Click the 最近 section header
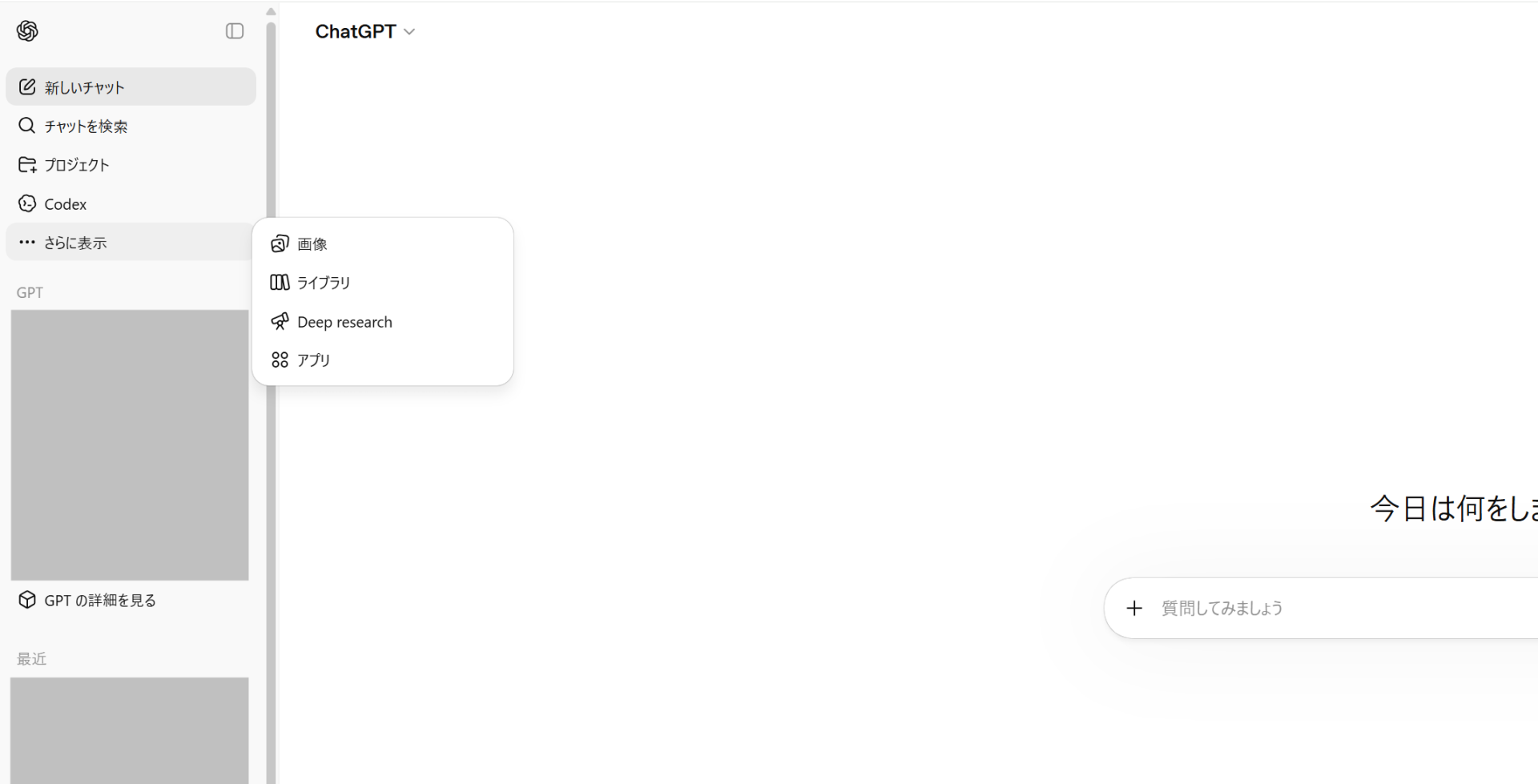The height and width of the screenshot is (784, 1538). point(32,659)
